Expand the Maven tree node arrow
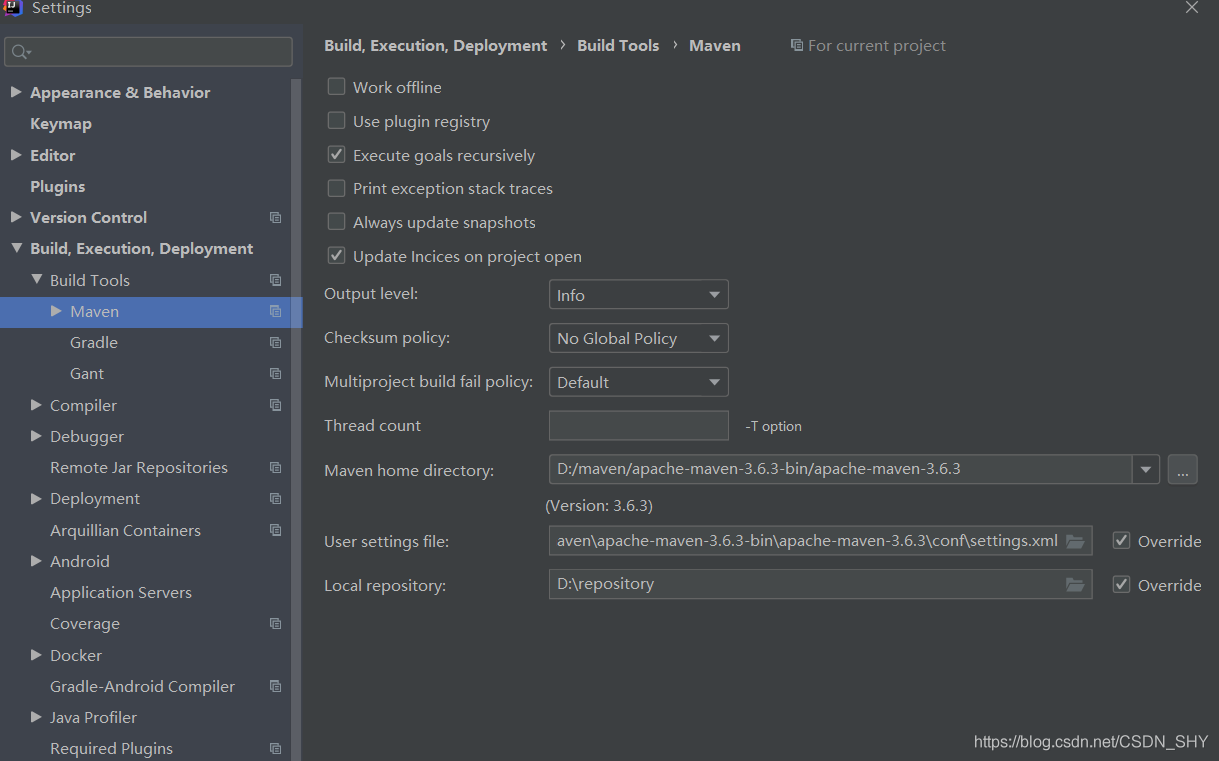The width and height of the screenshot is (1219, 761). 57,312
